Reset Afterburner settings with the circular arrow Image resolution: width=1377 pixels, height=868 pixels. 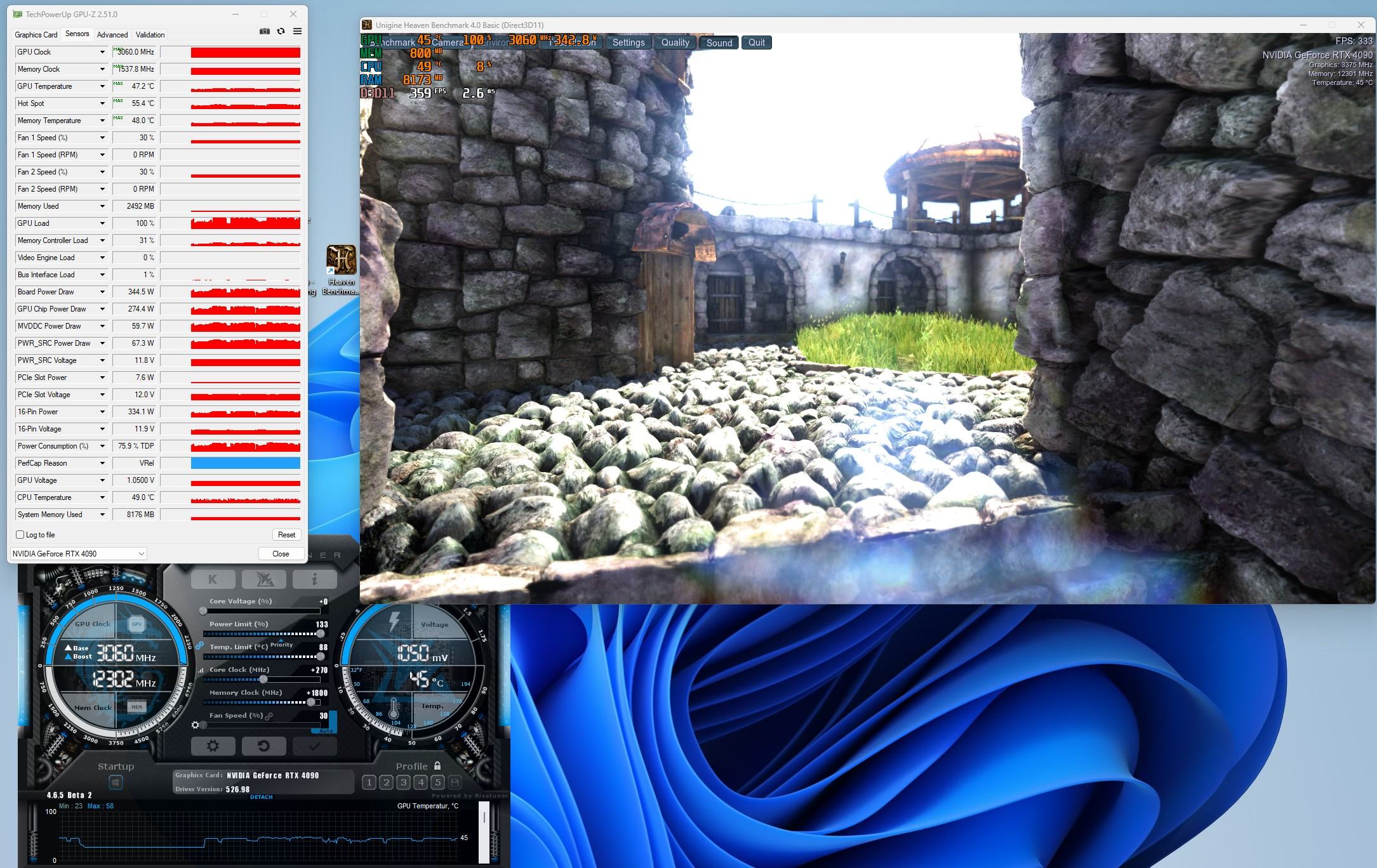click(x=263, y=746)
